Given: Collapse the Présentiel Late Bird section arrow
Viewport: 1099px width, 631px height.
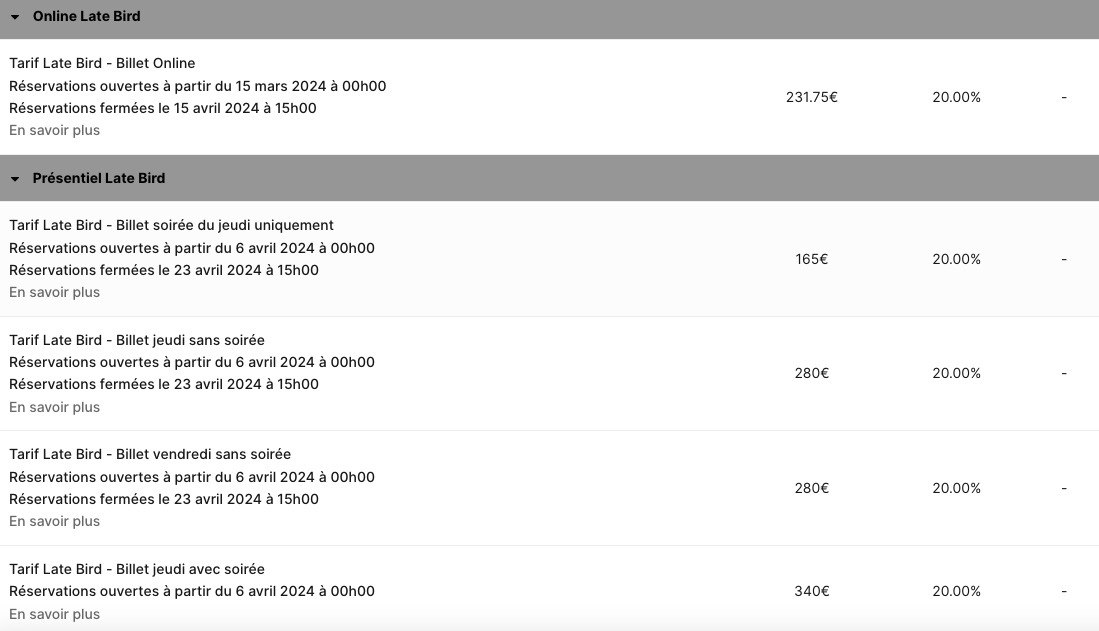Looking at the screenshot, I should click(x=15, y=179).
